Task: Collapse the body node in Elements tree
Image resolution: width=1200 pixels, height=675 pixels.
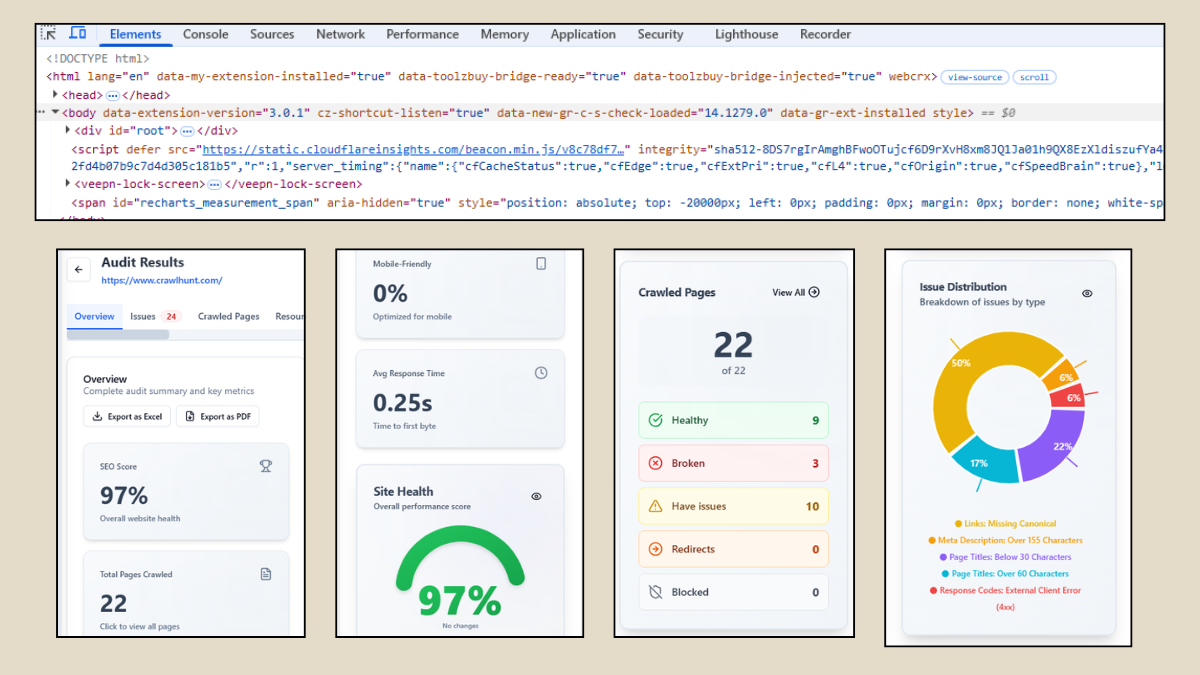Action: (55, 113)
